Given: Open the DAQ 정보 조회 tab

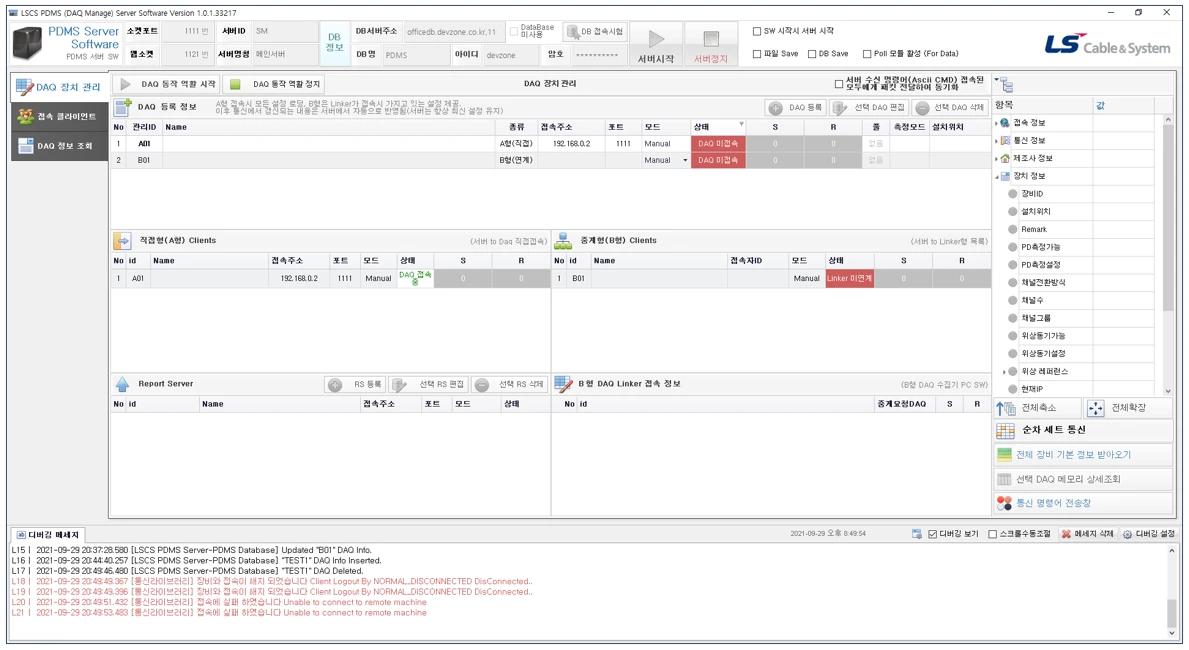Looking at the screenshot, I should pyautogui.click(x=59, y=146).
